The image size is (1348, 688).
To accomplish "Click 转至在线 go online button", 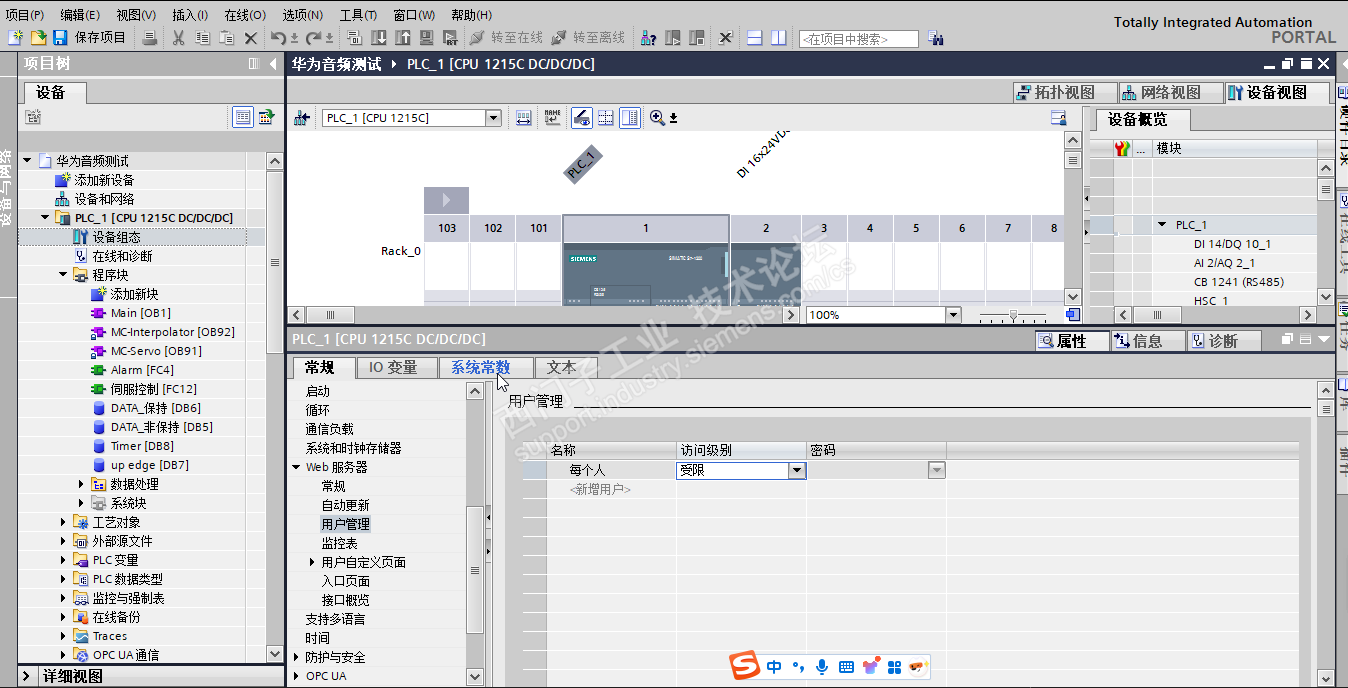I will [506, 38].
